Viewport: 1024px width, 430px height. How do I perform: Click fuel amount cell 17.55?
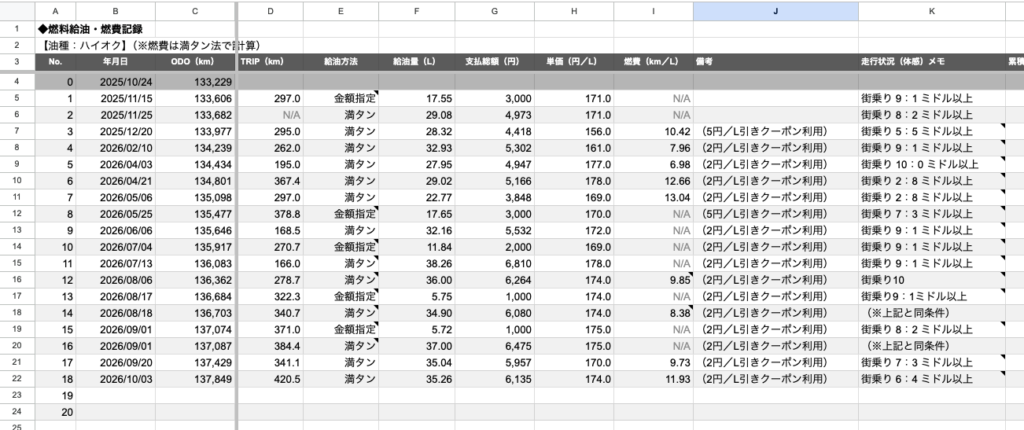(417, 99)
